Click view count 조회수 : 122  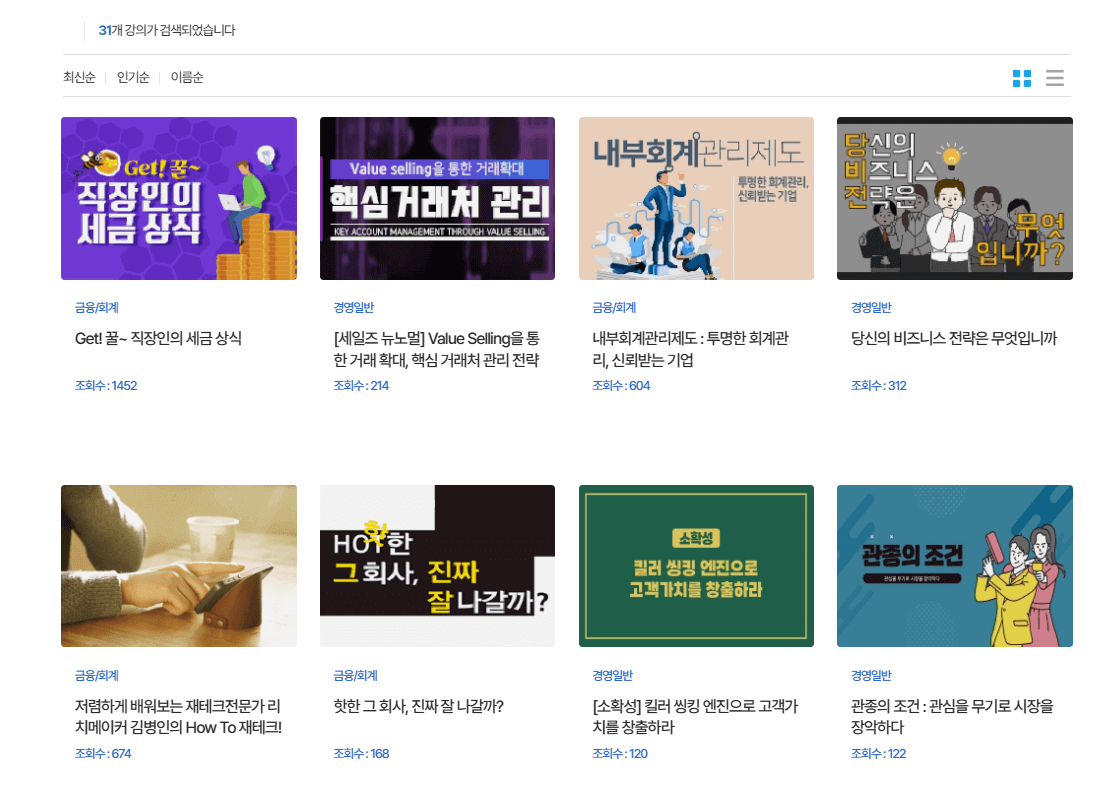(x=879, y=754)
